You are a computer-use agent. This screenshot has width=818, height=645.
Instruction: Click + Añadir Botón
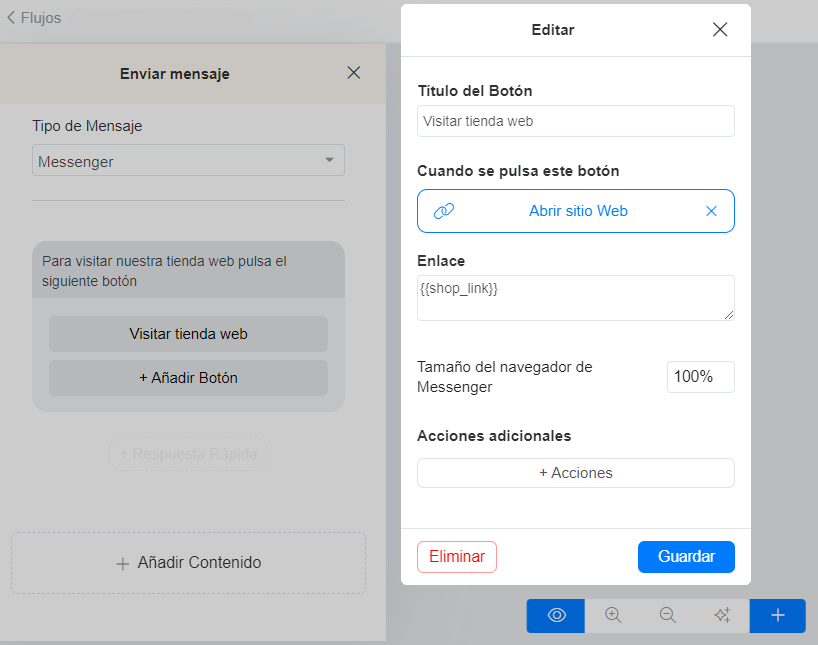188,378
